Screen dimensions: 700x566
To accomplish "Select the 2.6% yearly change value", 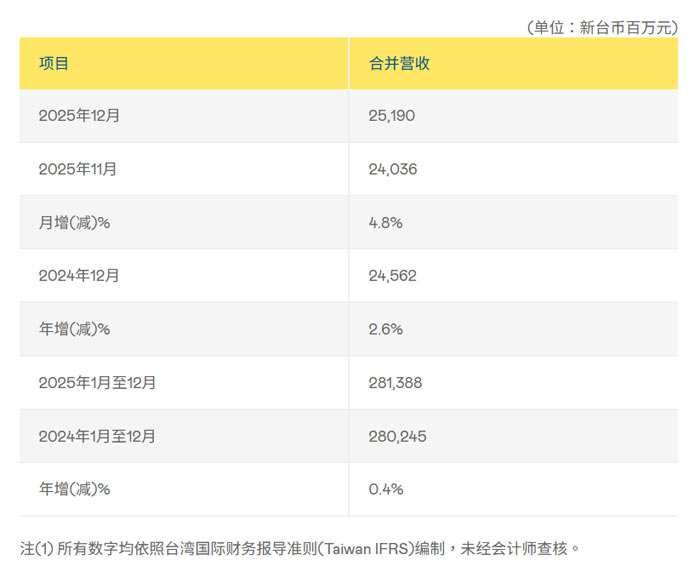I will point(385,329).
